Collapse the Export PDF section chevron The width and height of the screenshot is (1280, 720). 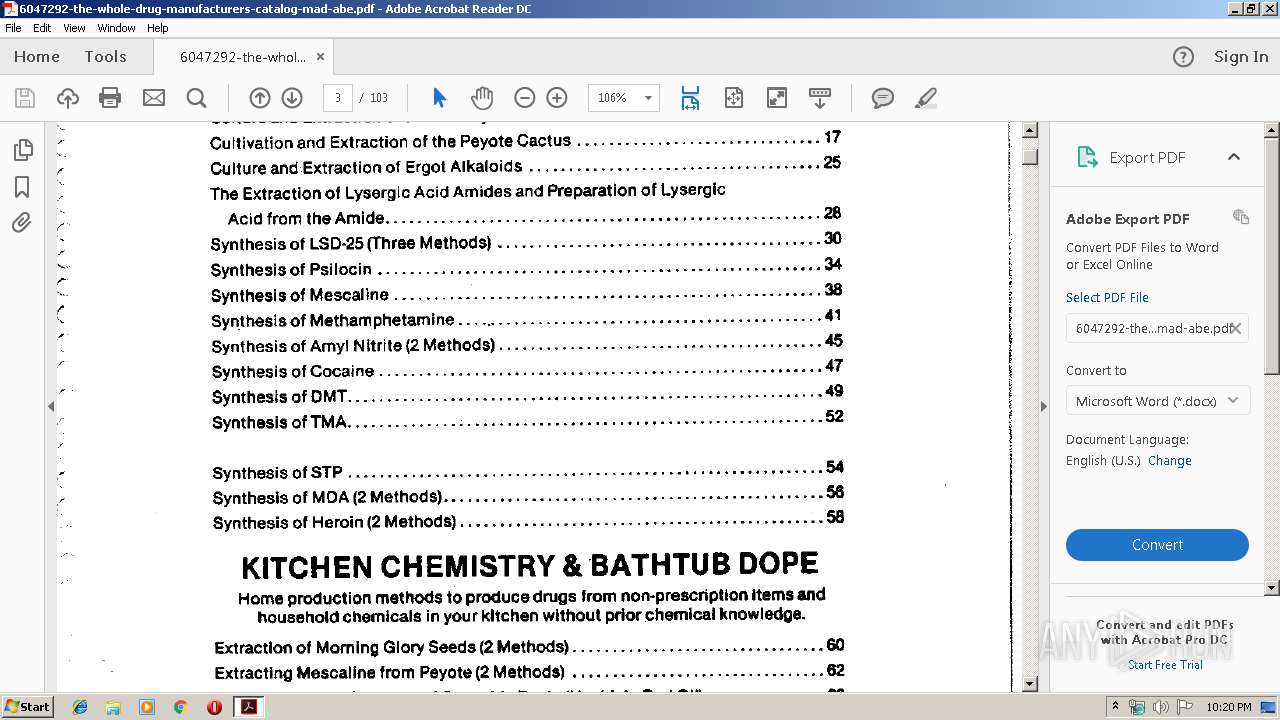pos(1234,157)
